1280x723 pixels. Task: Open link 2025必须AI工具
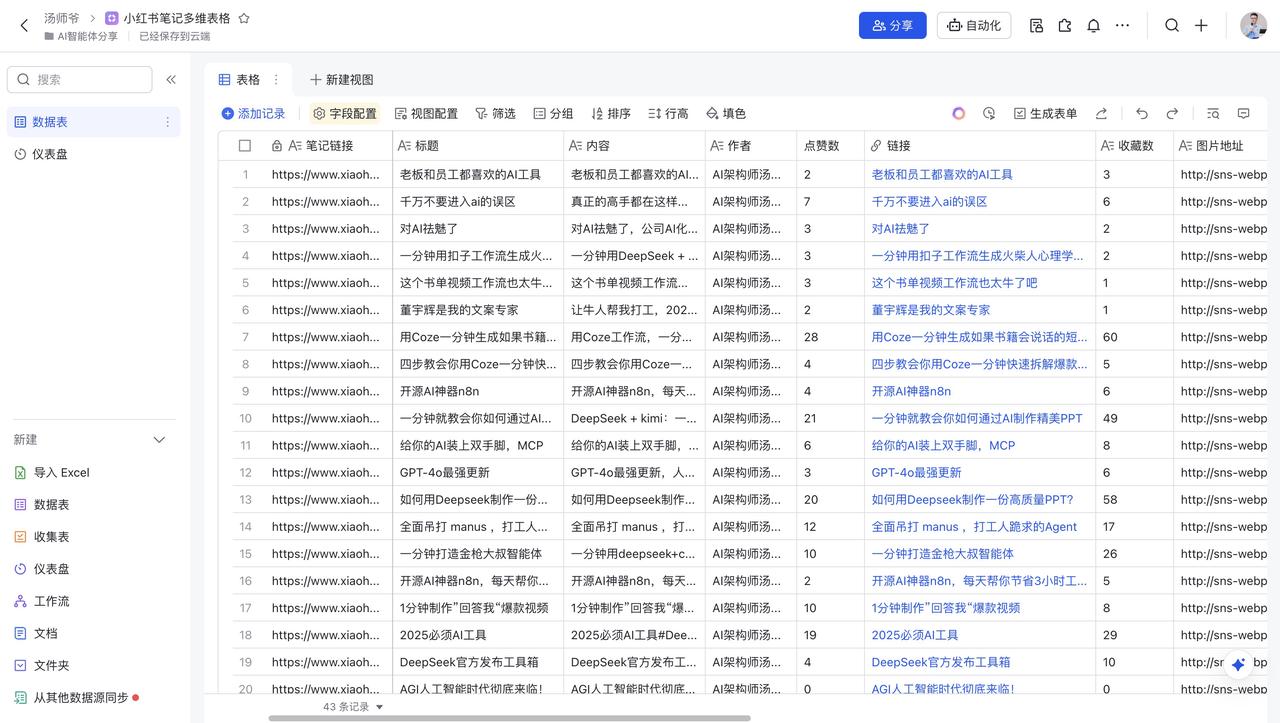tap(914, 635)
